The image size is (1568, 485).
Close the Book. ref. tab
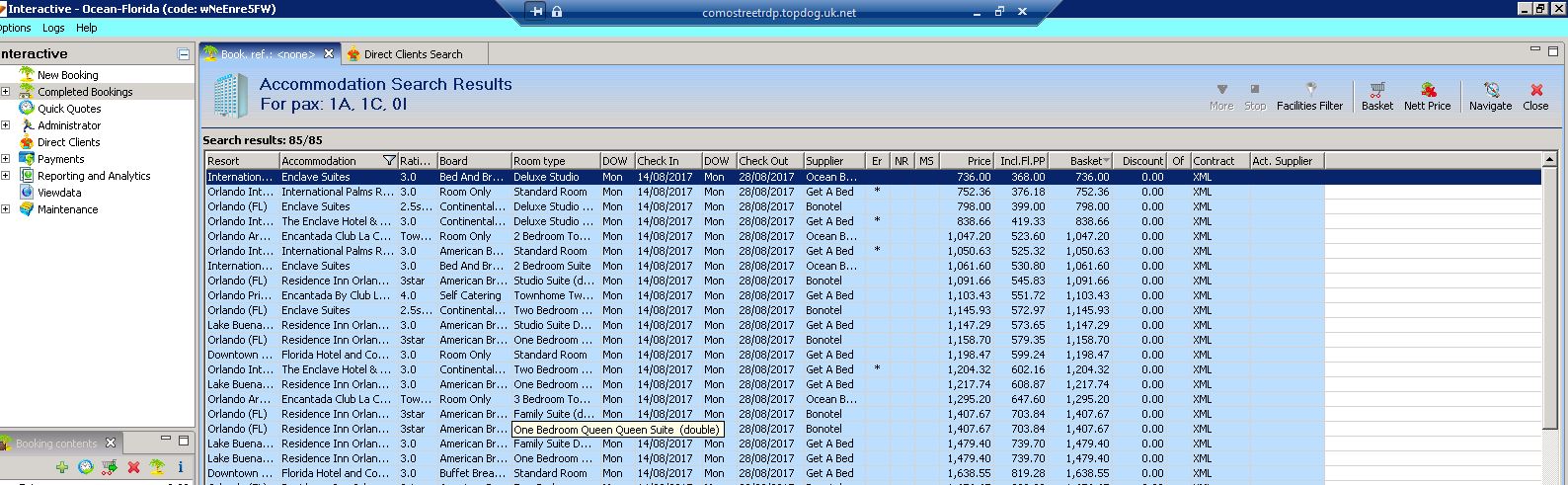329,53
